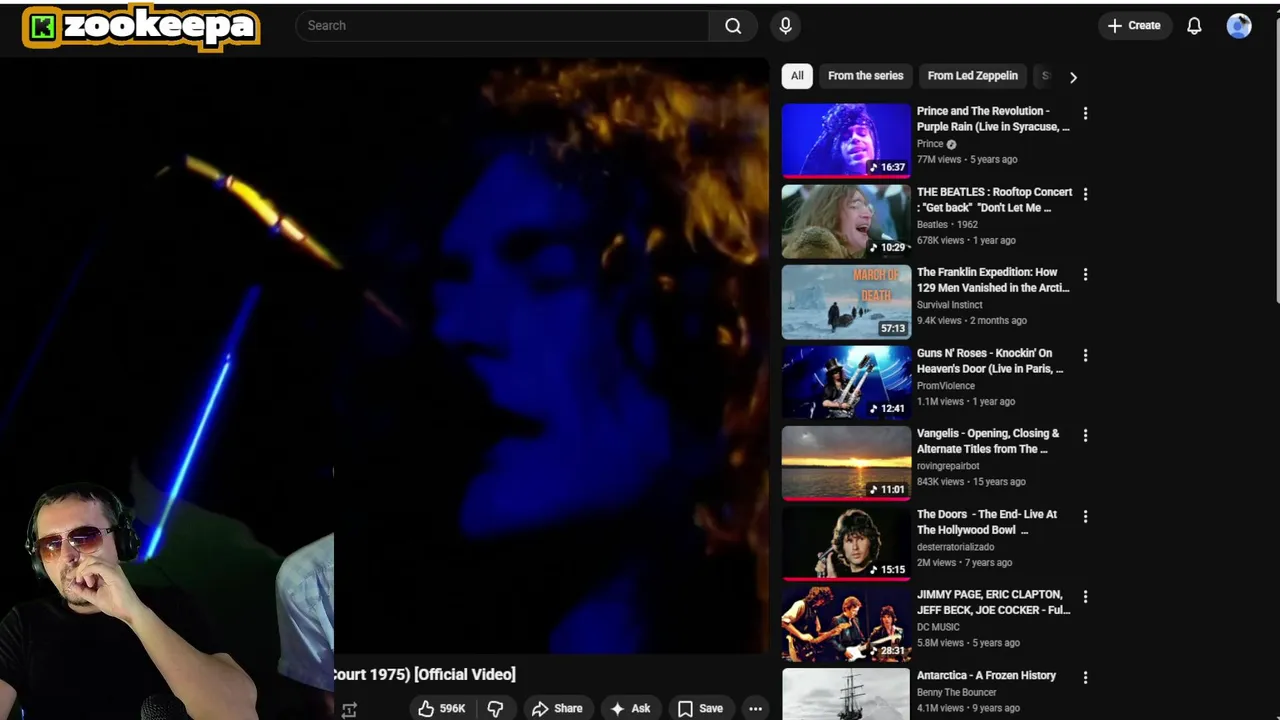Click the Create button
This screenshot has height=720, width=1280.
click(1134, 26)
